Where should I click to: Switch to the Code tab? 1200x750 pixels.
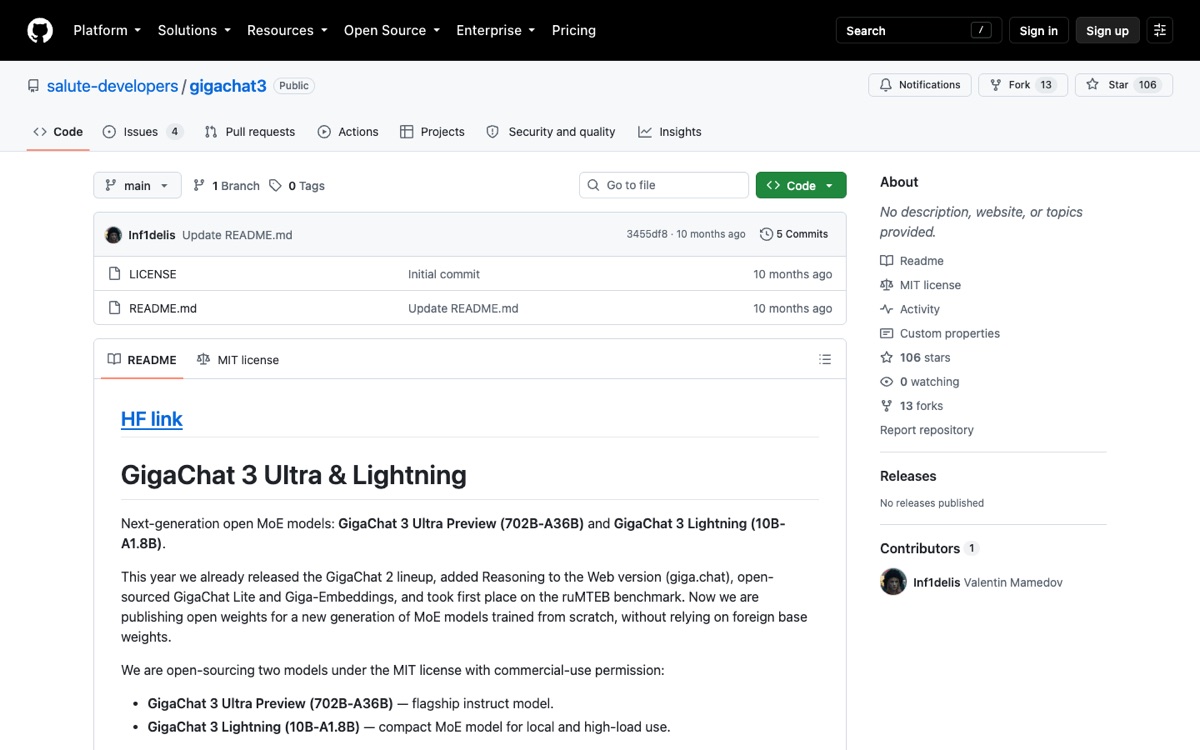58,132
